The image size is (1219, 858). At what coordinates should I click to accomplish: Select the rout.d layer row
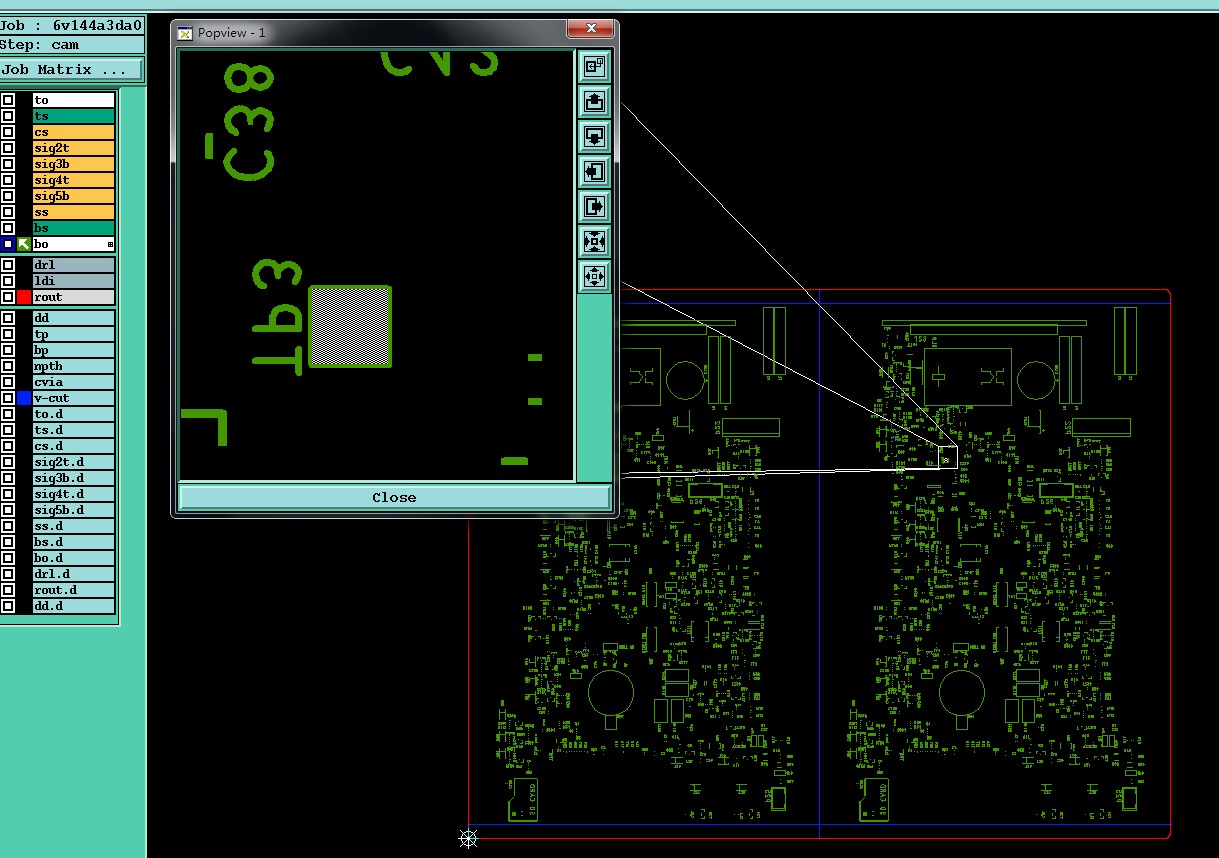click(x=73, y=590)
